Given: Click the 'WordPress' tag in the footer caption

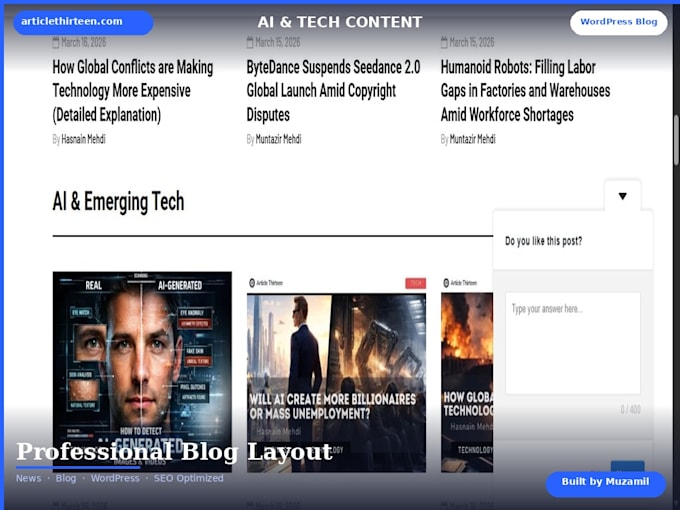Looking at the screenshot, I should point(115,478).
